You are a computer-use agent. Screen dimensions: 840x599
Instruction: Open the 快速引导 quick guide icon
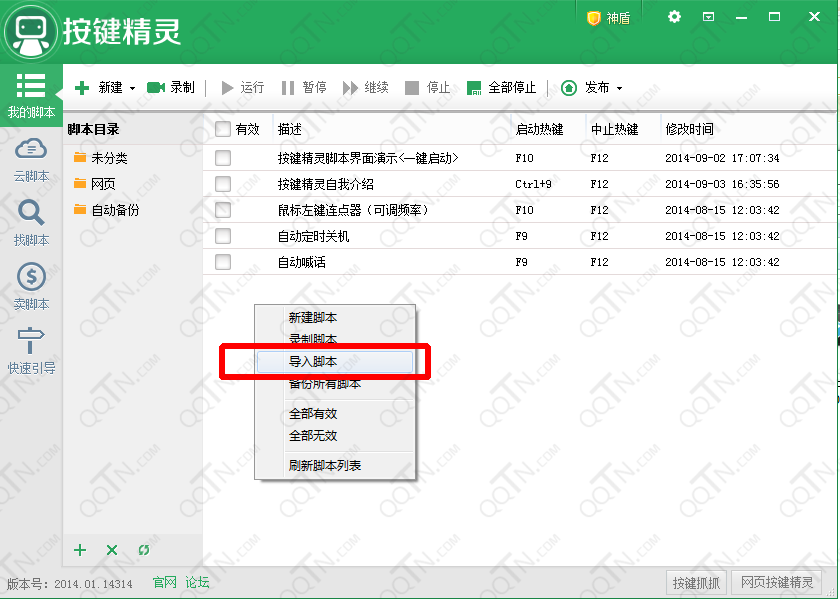(x=31, y=341)
